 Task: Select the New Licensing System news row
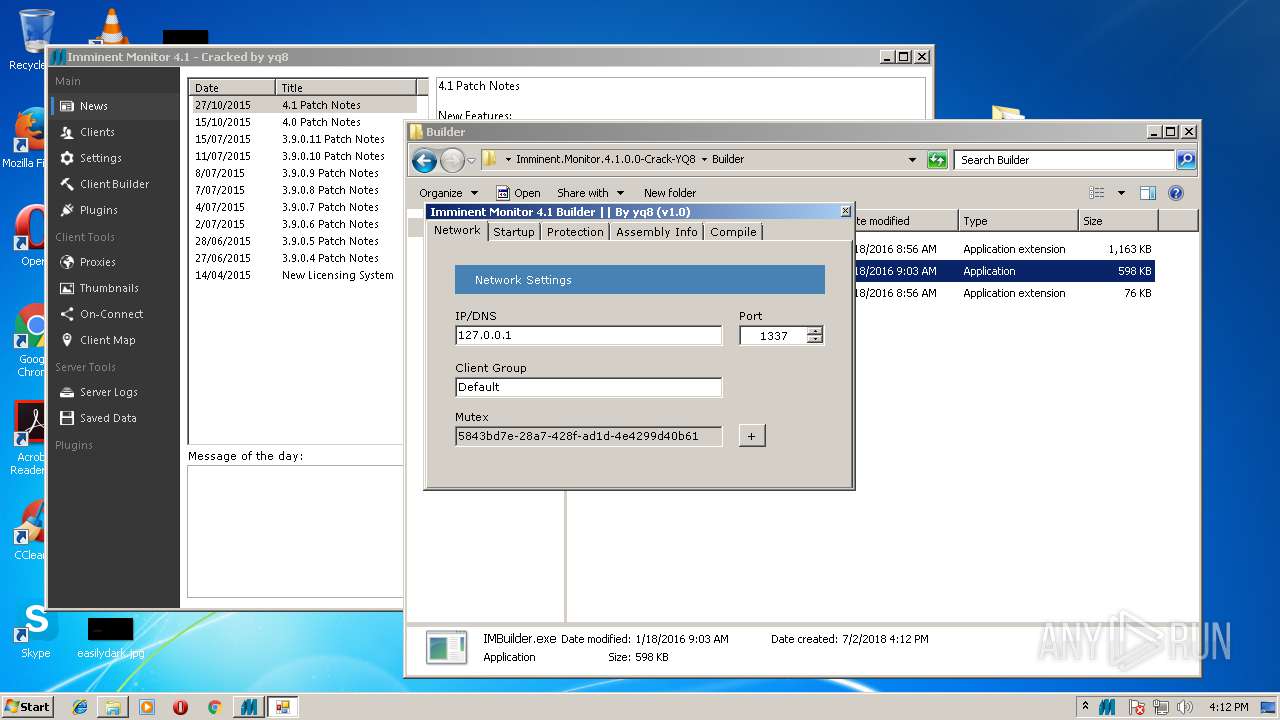[x=304, y=275]
